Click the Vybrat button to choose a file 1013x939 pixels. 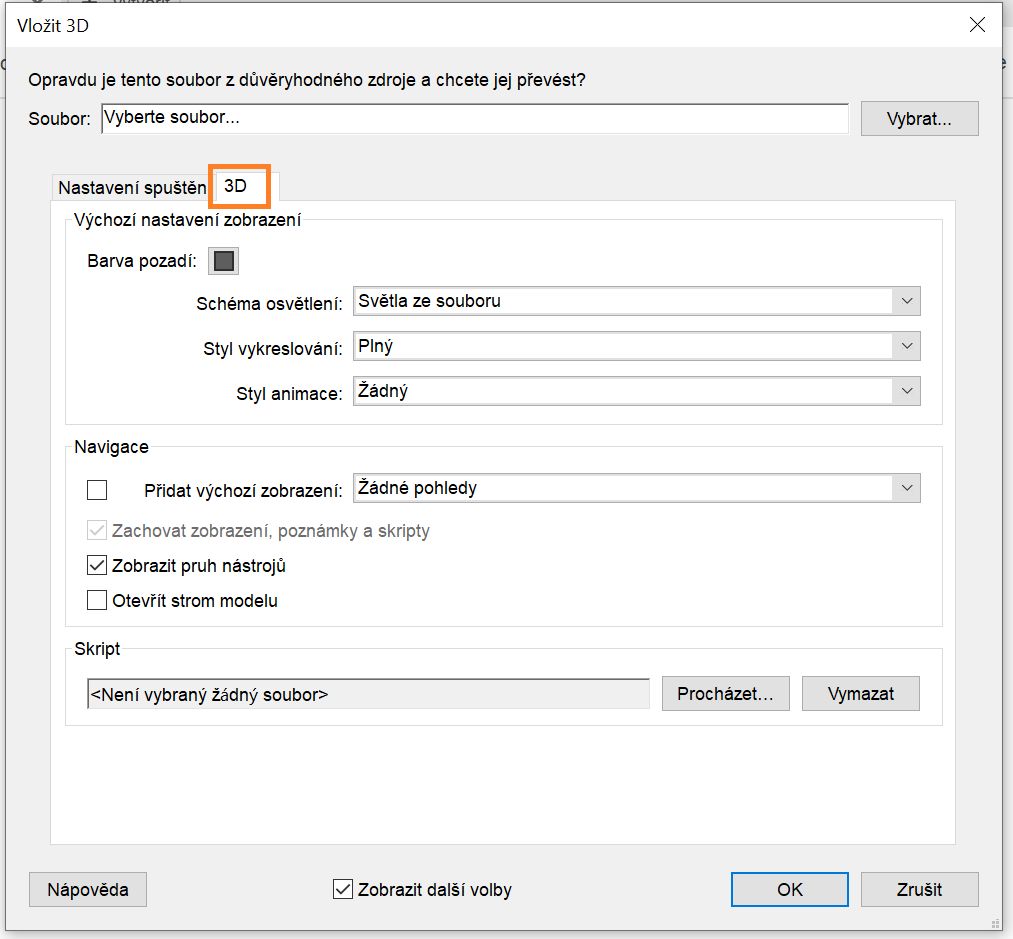click(x=918, y=118)
